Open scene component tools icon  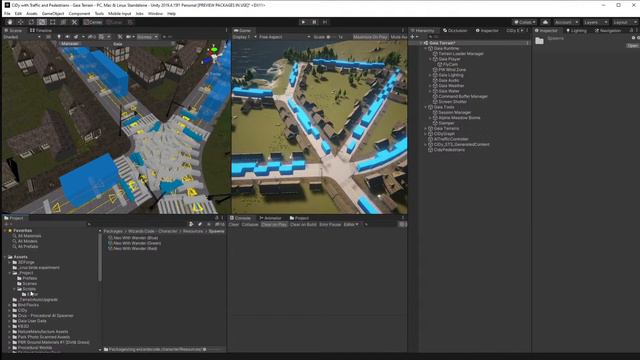coord(120,37)
